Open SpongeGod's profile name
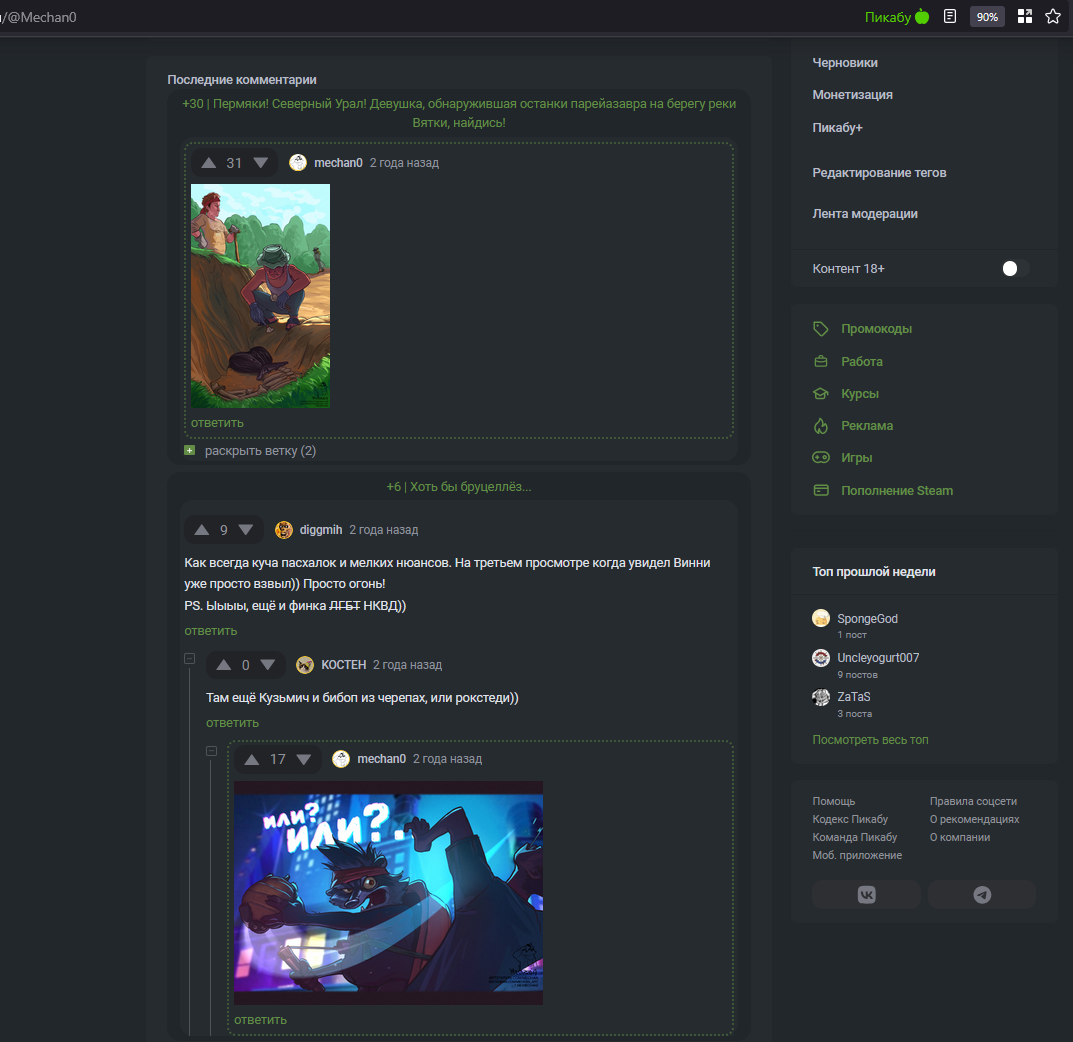 (867, 618)
